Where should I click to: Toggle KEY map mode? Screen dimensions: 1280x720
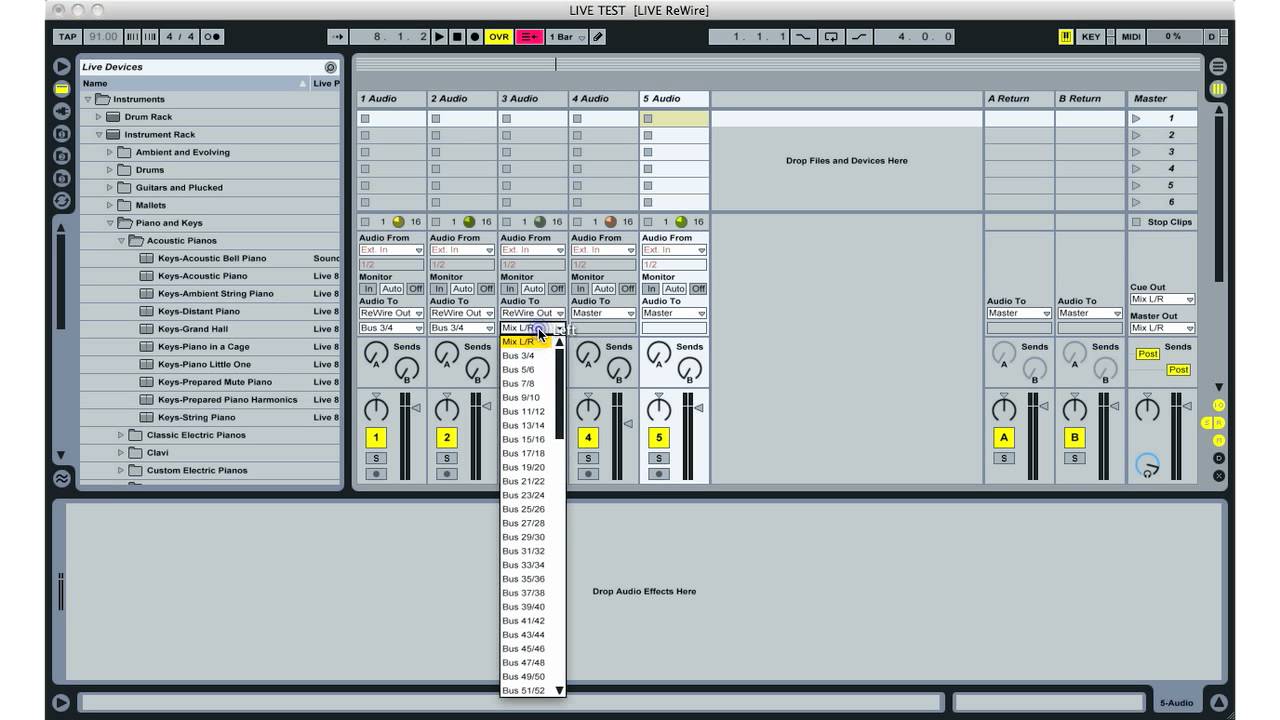1091,37
